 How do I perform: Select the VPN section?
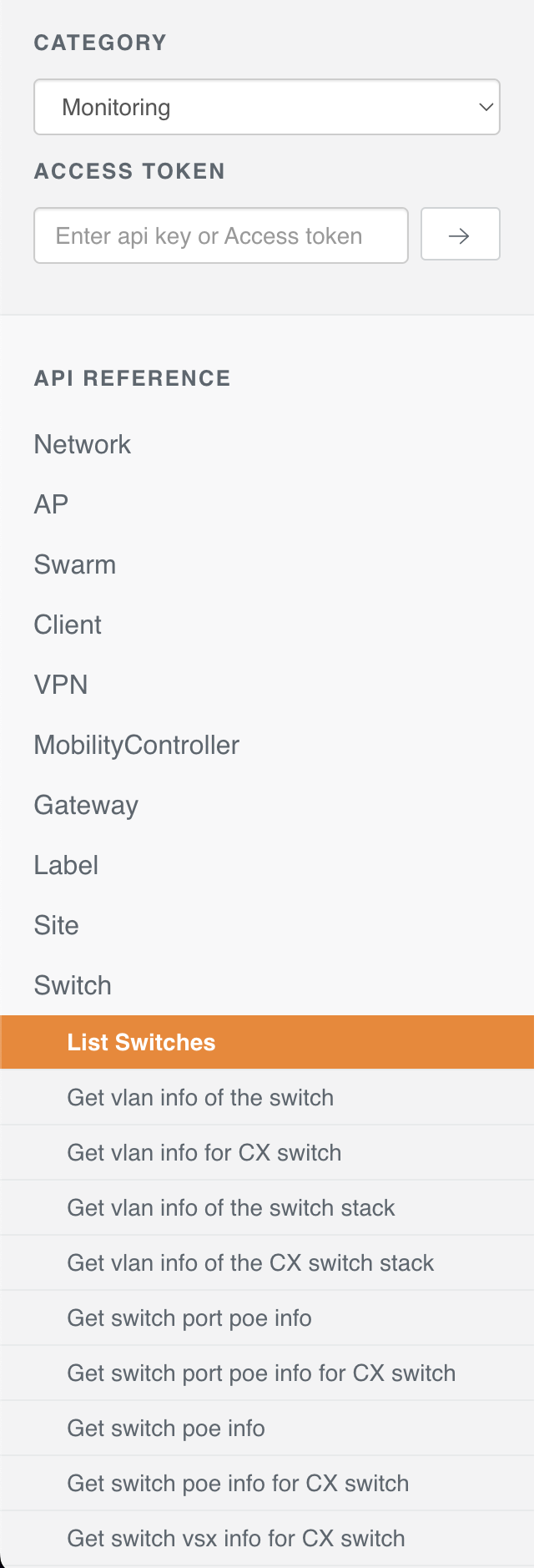(61, 685)
